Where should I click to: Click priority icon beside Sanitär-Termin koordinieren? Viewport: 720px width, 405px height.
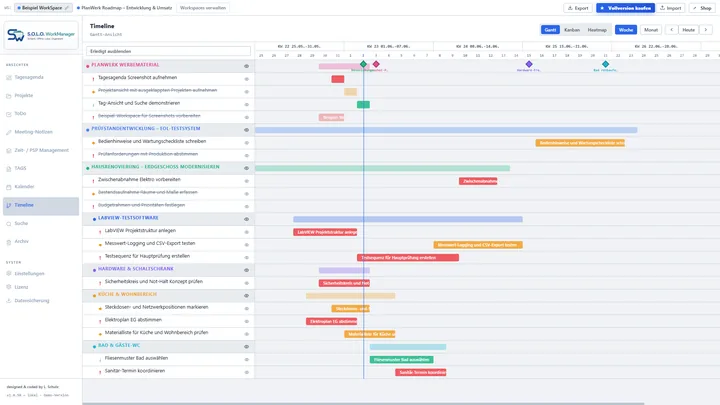100,372
